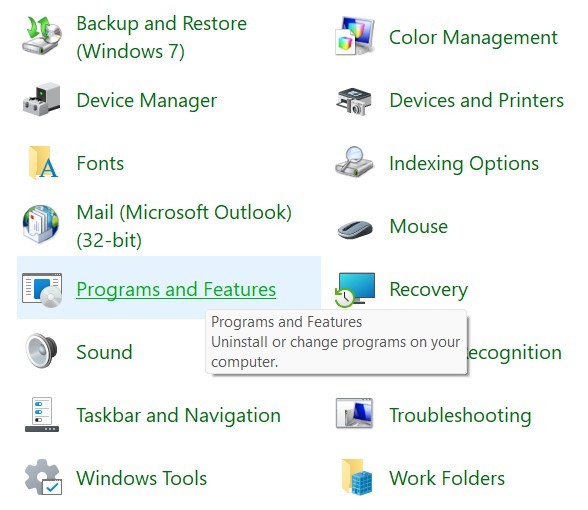Viewport: 588px width, 510px height.
Task: Open the Indexing Options magnifier icon
Action: [354, 162]
